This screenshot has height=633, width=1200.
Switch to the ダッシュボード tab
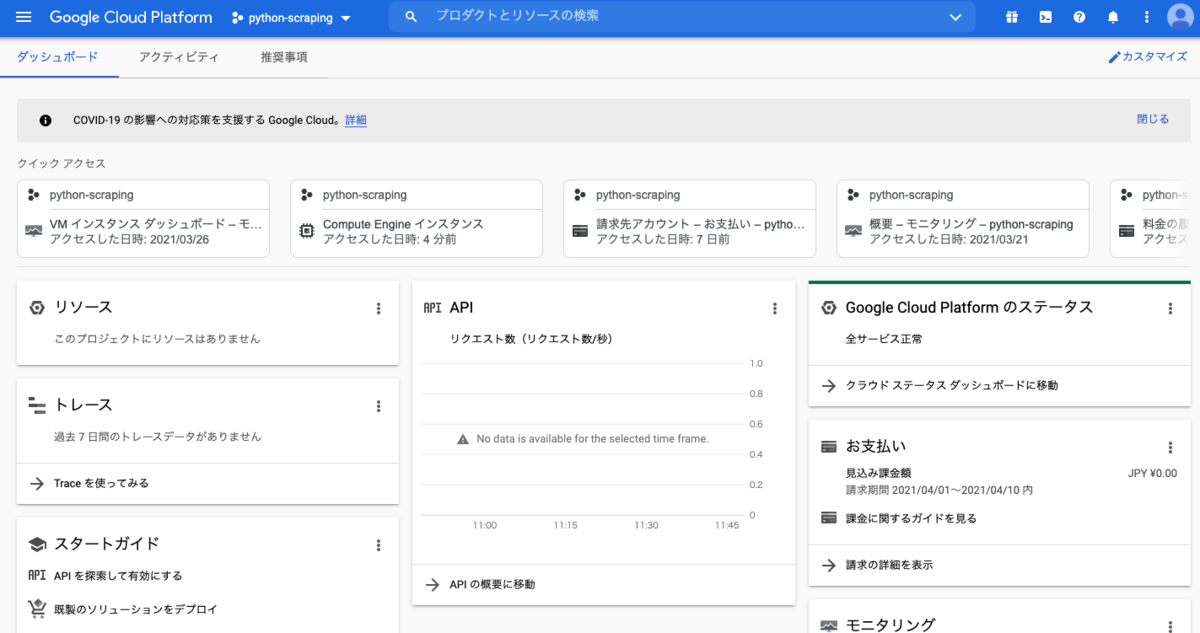click(x=58, y=57)
